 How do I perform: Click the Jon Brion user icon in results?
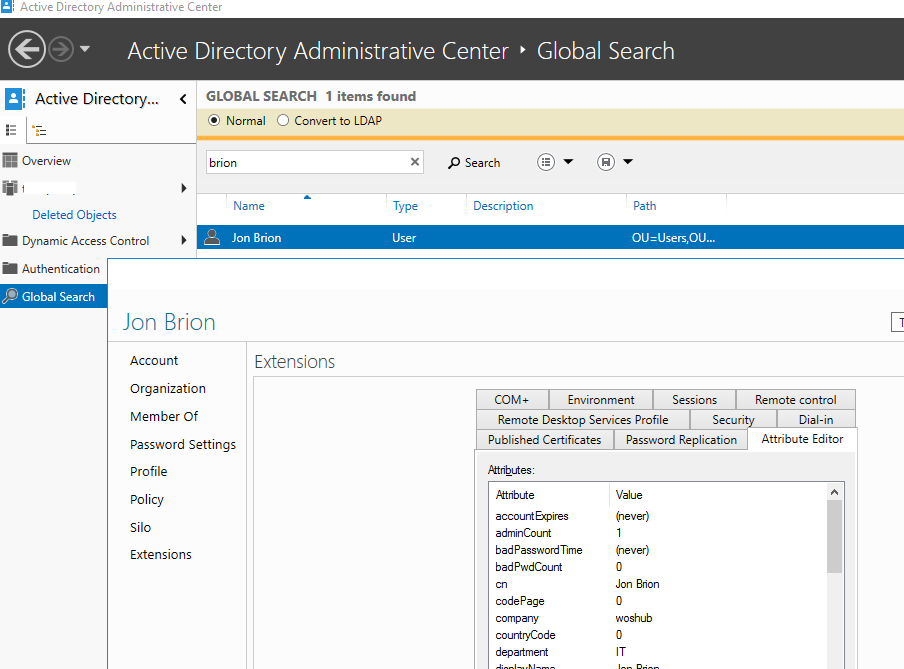coord(212,237)
